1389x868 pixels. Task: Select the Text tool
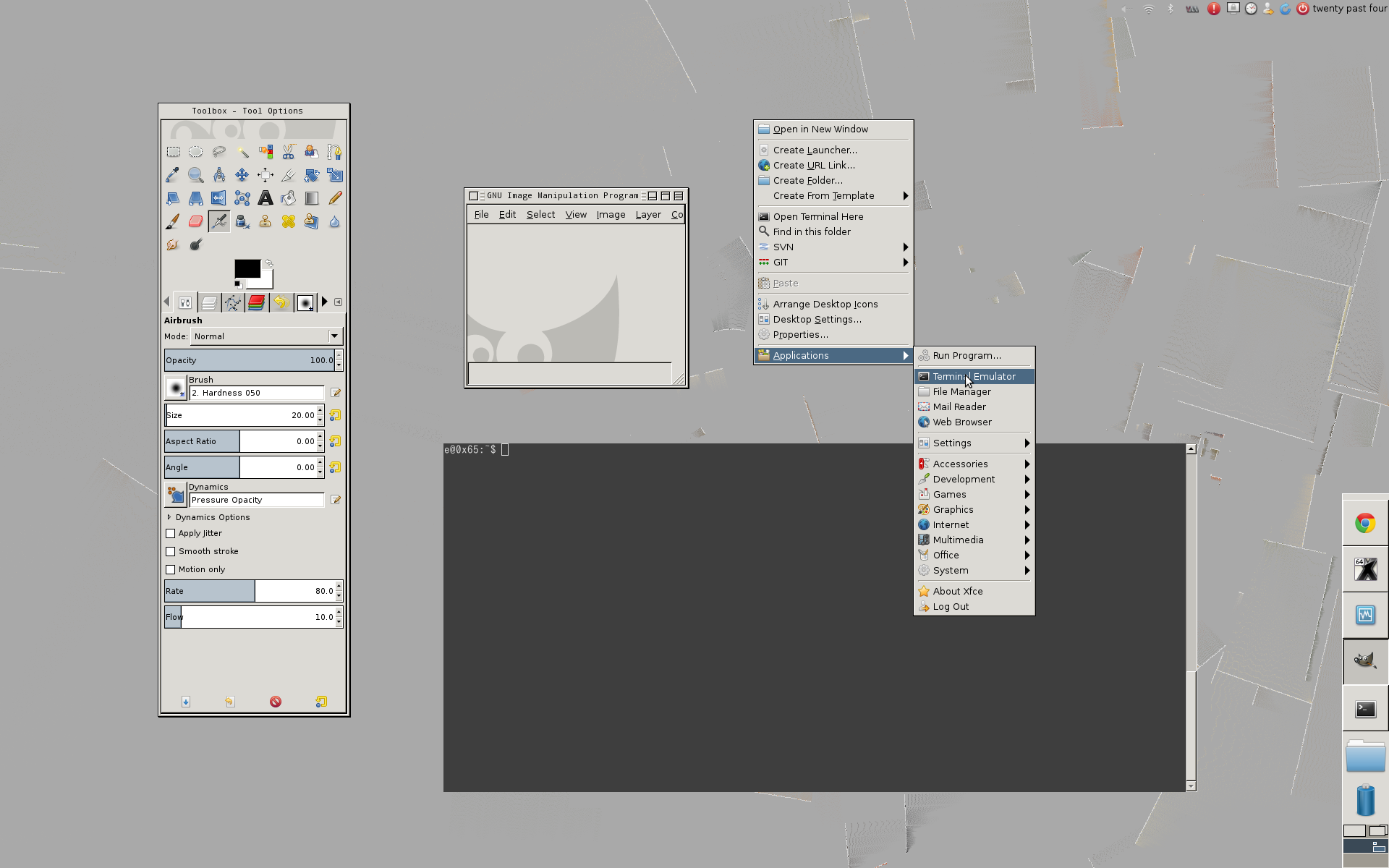pyautogui.click(x=266, y=198)
